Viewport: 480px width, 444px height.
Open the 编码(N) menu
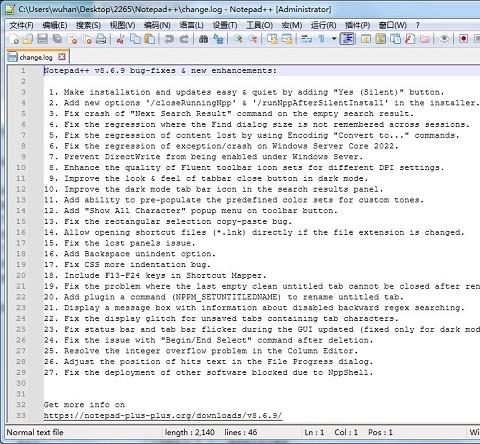pyautogui.click(x=157, y=25)
